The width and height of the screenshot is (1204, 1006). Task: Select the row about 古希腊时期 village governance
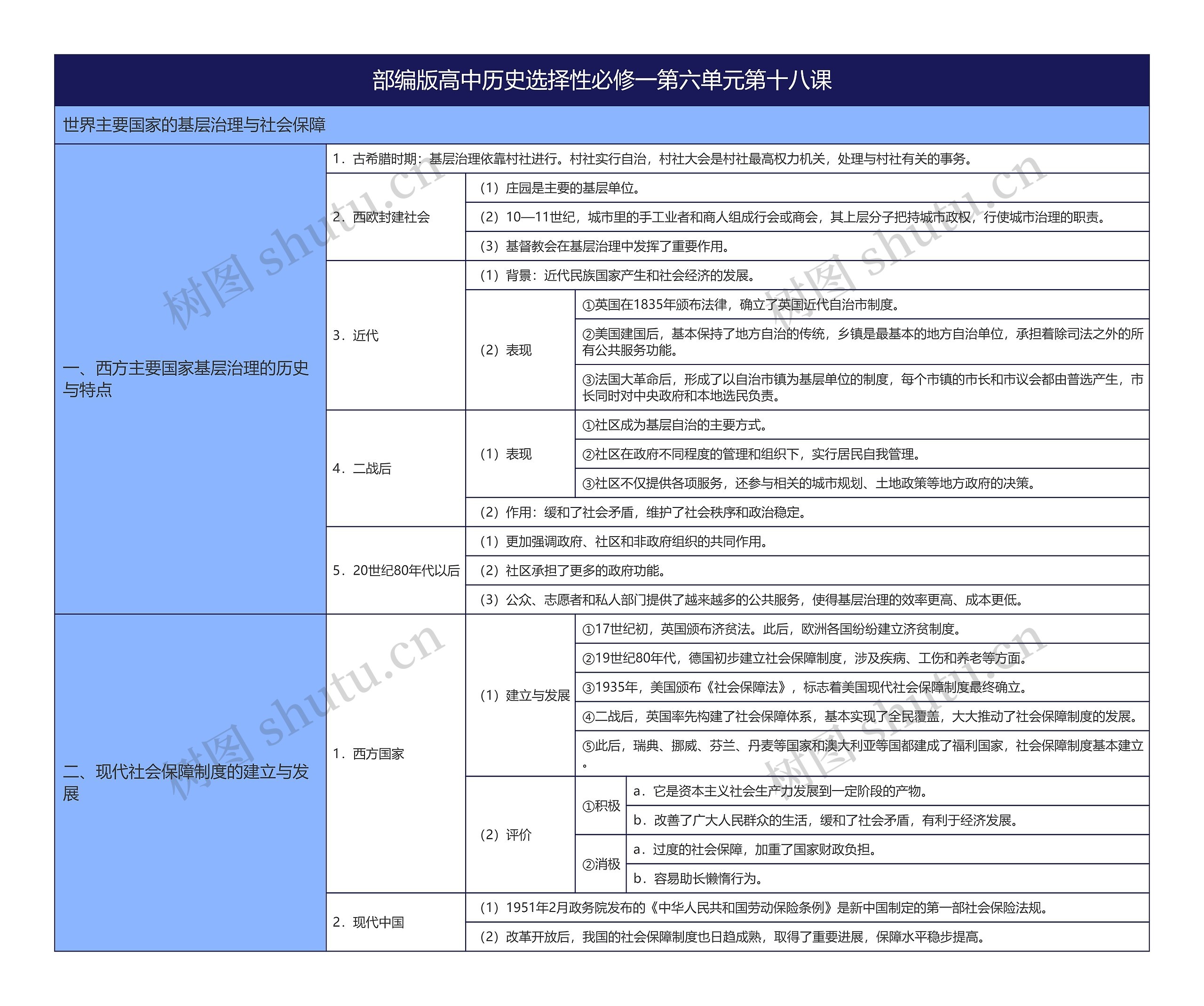pos(738,159)
